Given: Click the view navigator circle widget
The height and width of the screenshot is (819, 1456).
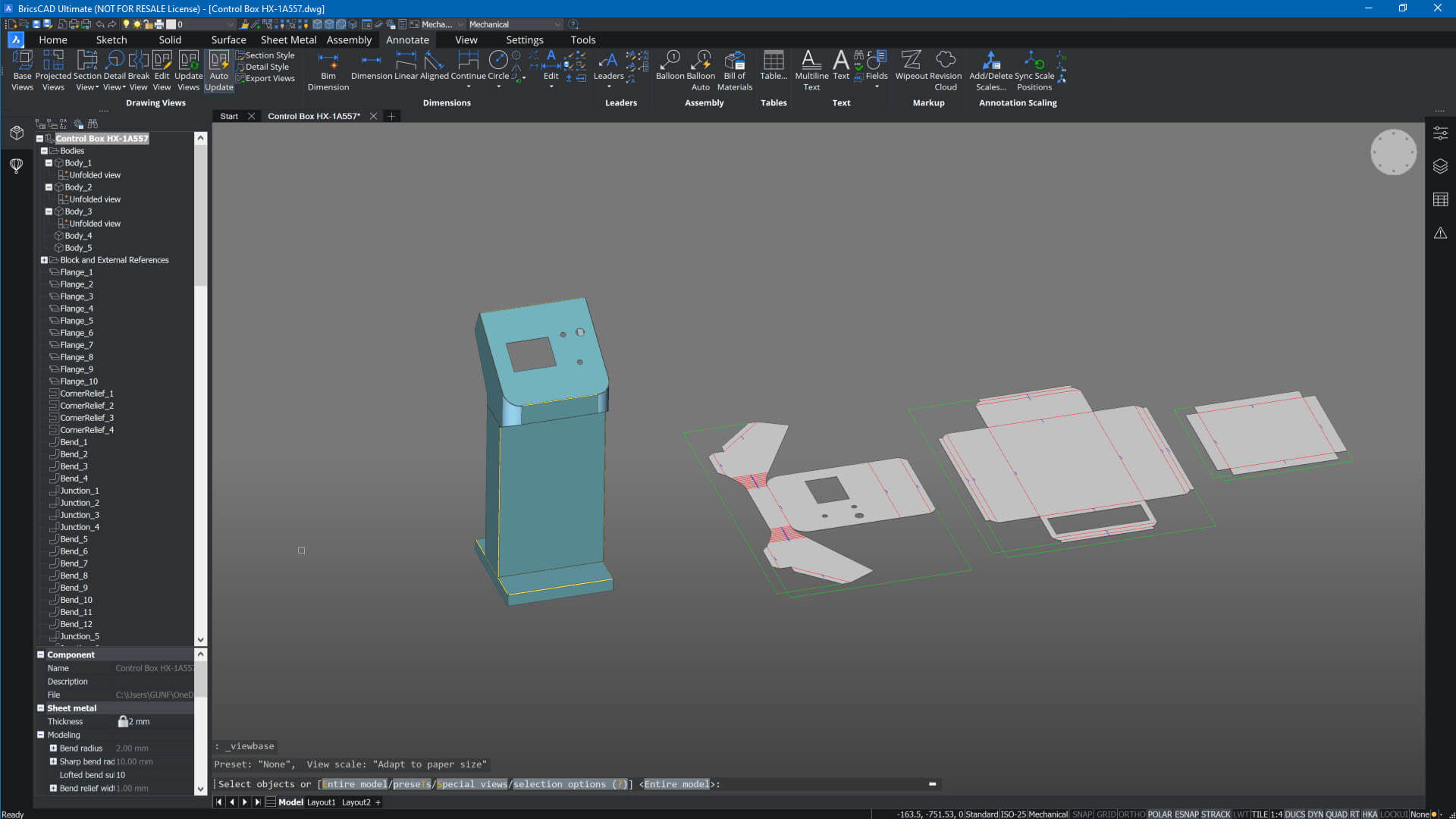Looking at the screenshot, I should tap(1393, 152).
